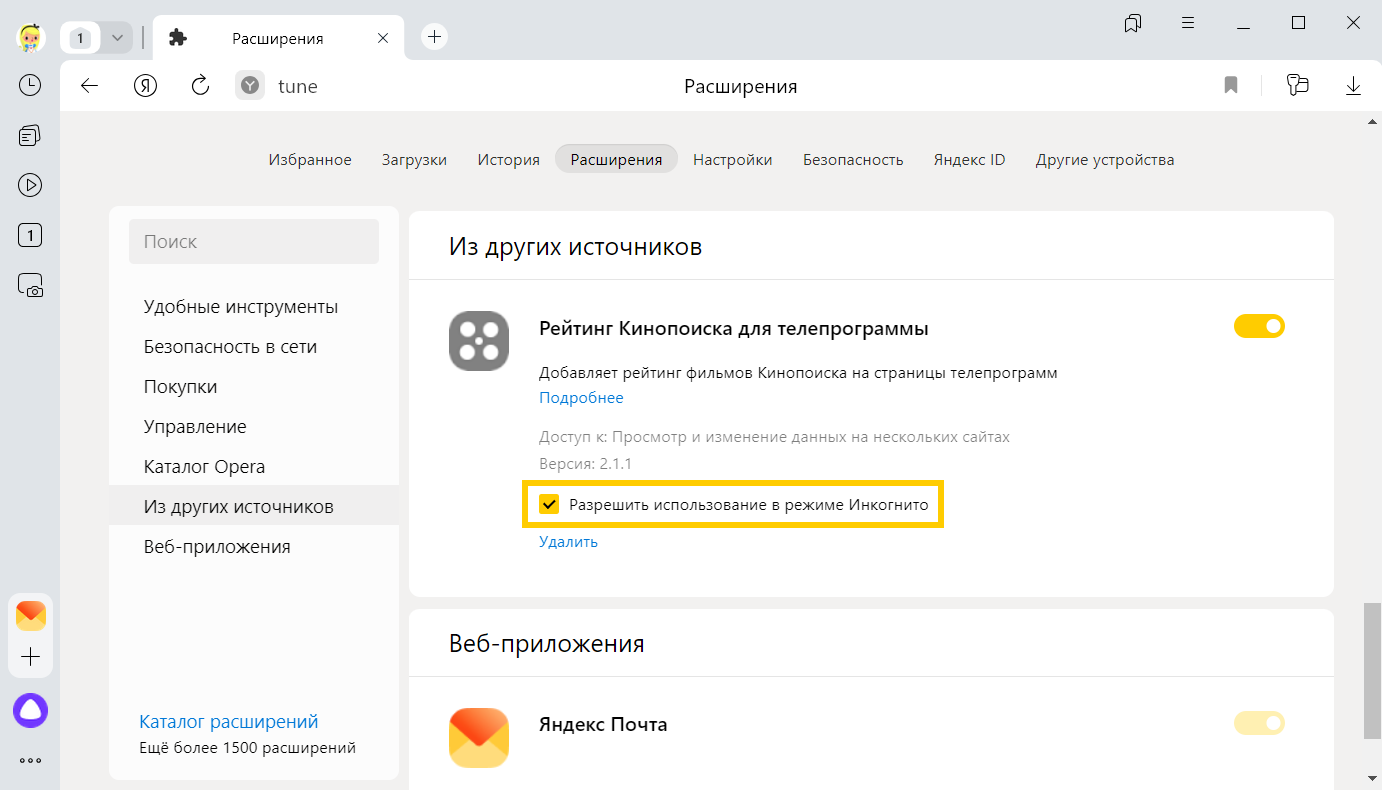Screen dimensions: 1382x790
Task: Open the video player icon in sidebar
Action: click(30, 185)
